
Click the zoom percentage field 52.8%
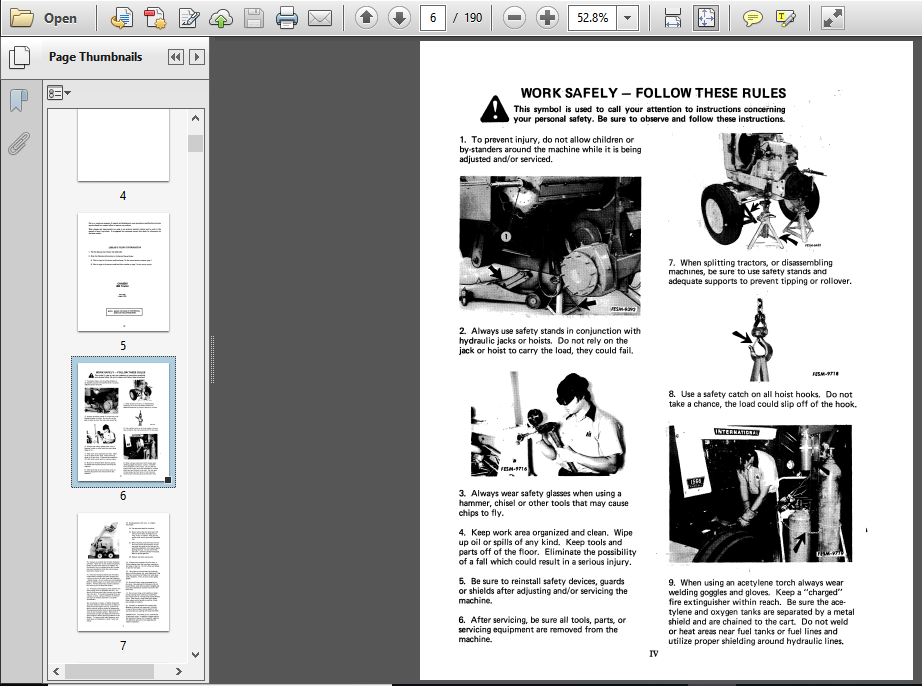click(593, 18)
